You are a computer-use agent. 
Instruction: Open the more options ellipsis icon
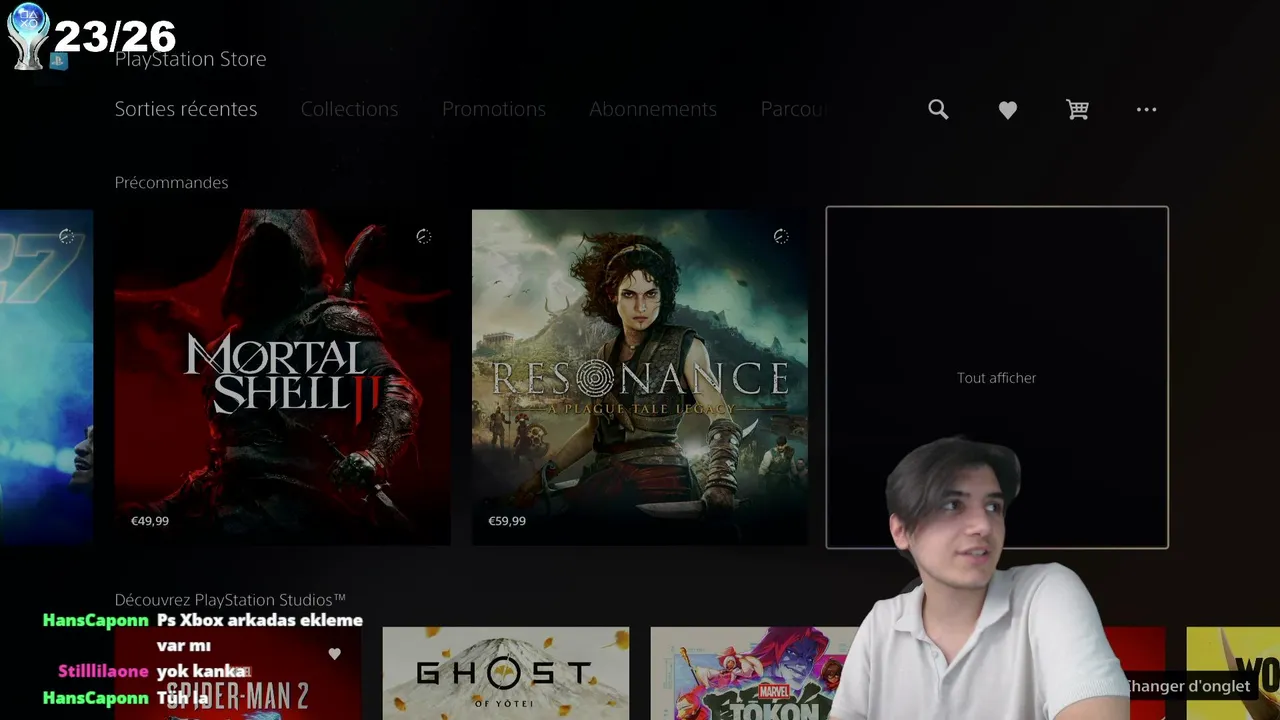(x=1146, y=110)
